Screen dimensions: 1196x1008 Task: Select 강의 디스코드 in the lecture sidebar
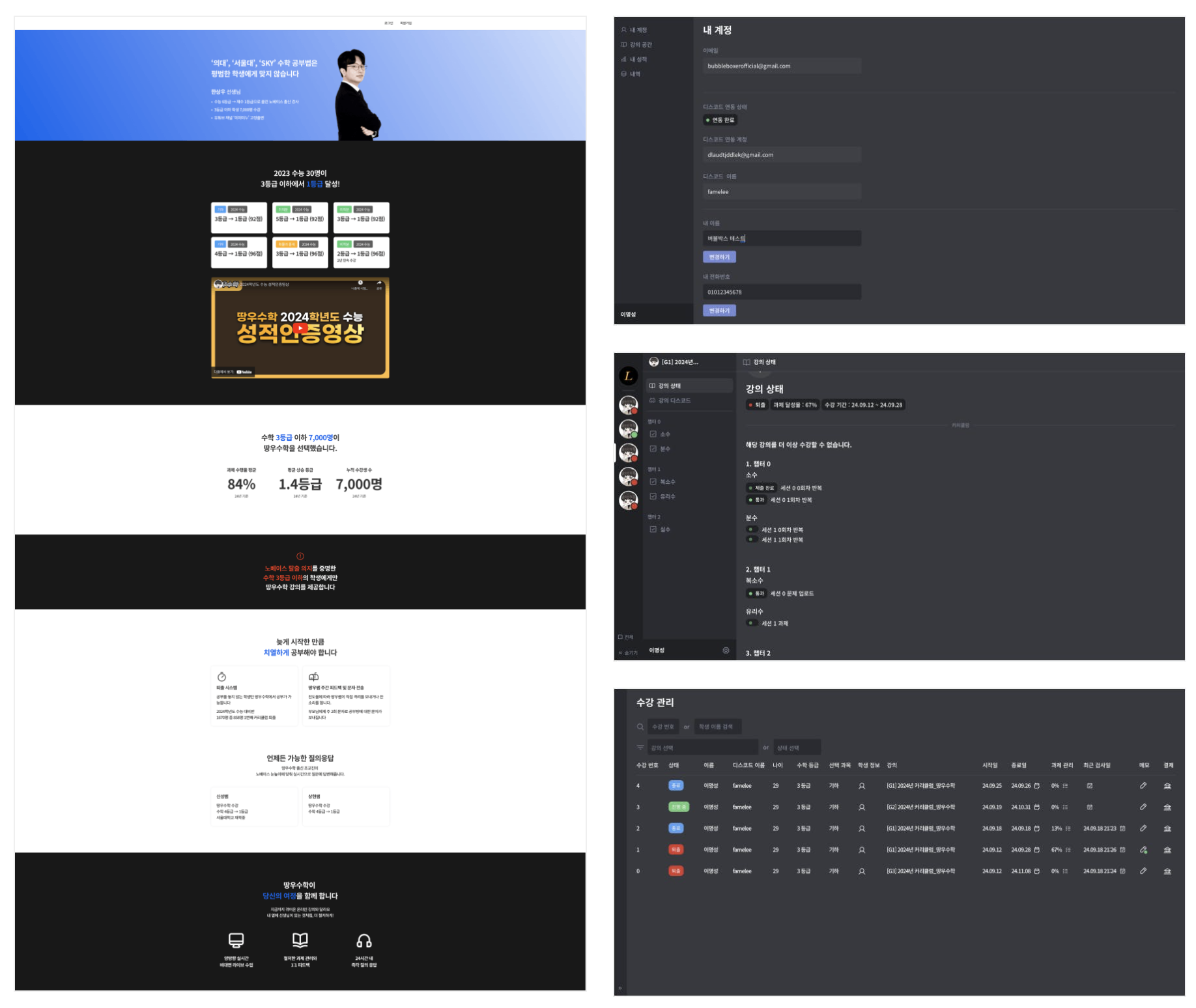674,400
